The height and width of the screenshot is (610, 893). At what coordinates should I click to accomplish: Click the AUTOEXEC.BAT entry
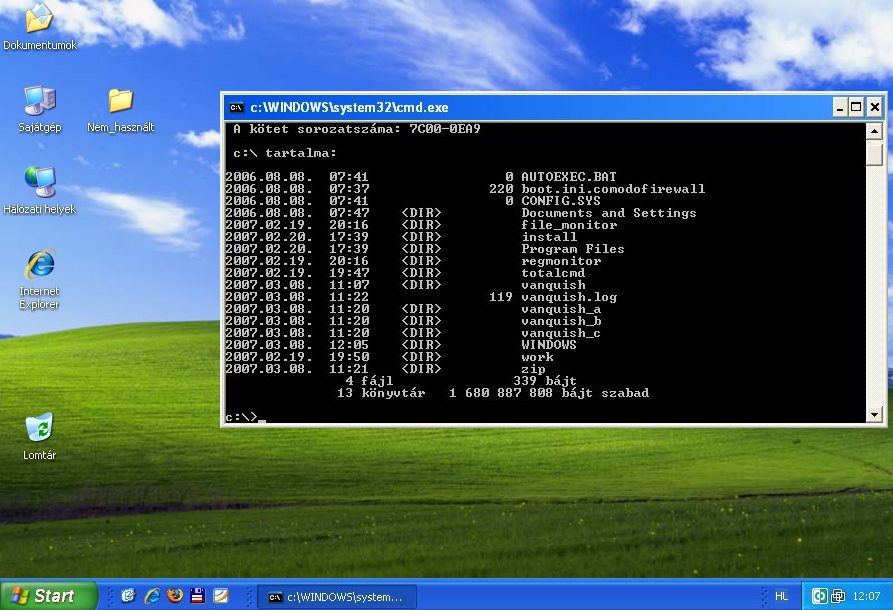coord(568,177)
